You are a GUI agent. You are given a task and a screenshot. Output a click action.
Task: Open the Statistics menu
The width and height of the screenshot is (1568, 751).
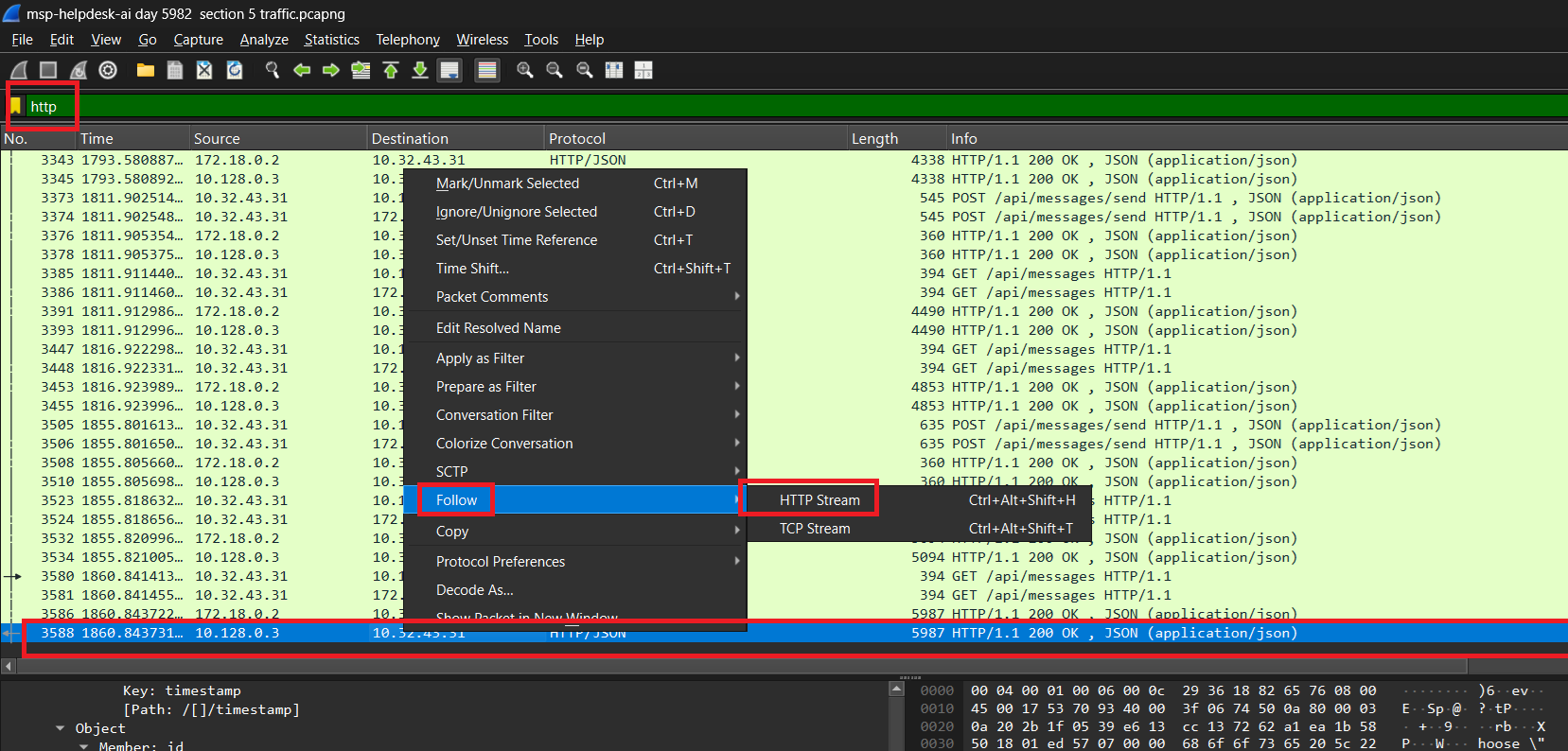(331, 40)
